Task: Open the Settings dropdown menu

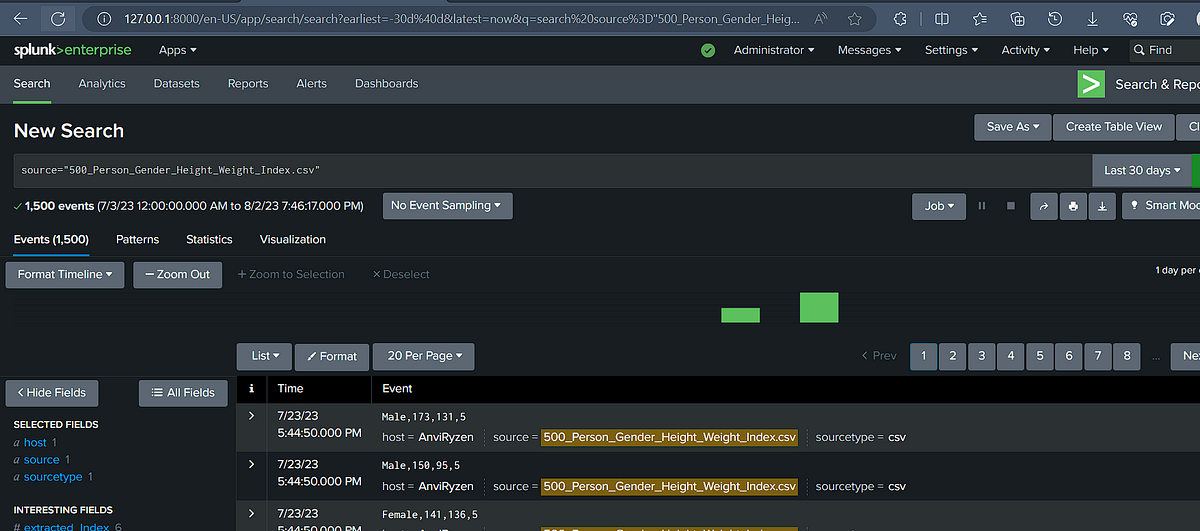Action: [x=952, y=50]
